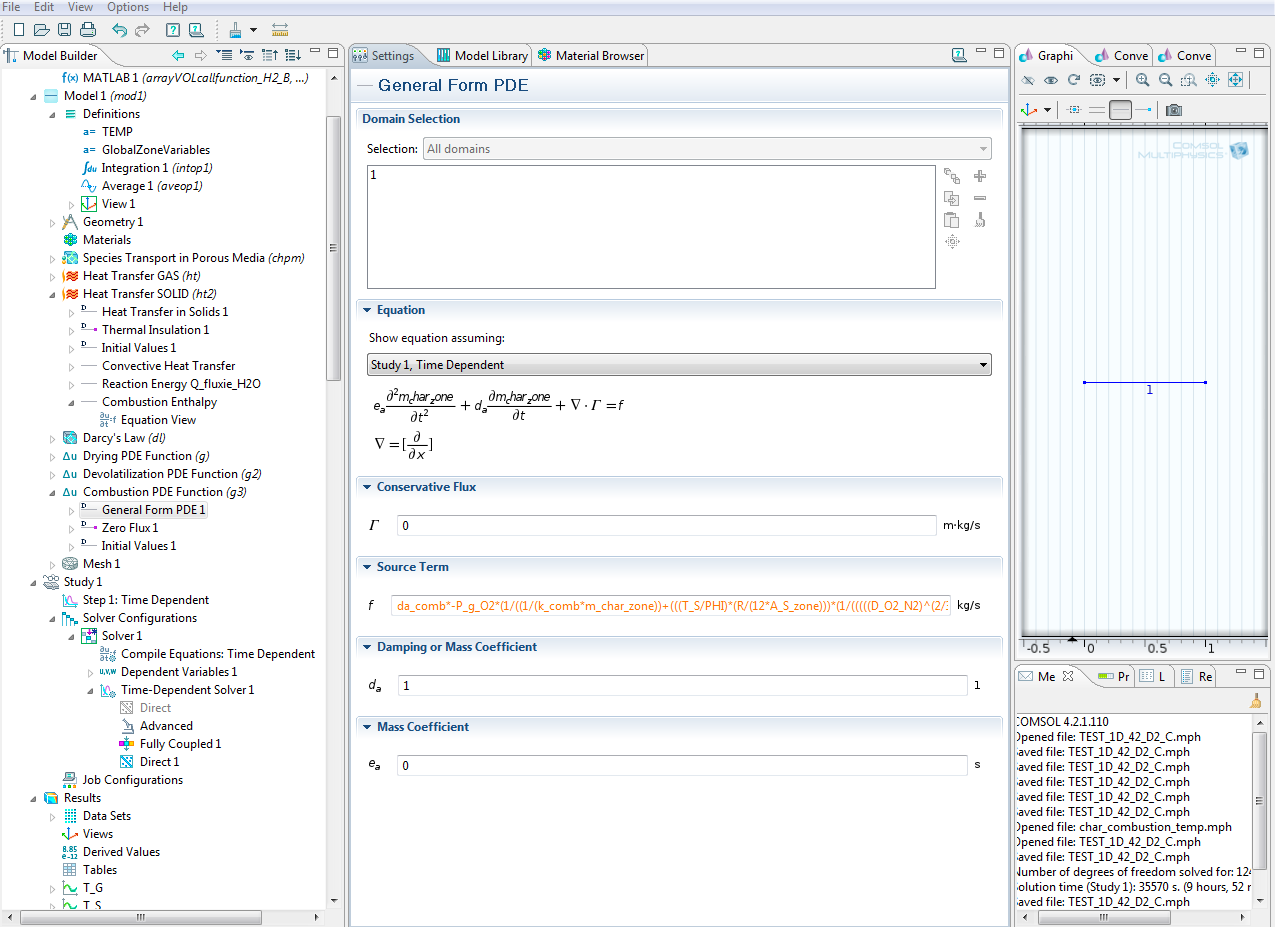This screenshot has width=1275, height=927.
Task: Select the Zero Flux 1 tree node
Action: [x=129, y=528]
